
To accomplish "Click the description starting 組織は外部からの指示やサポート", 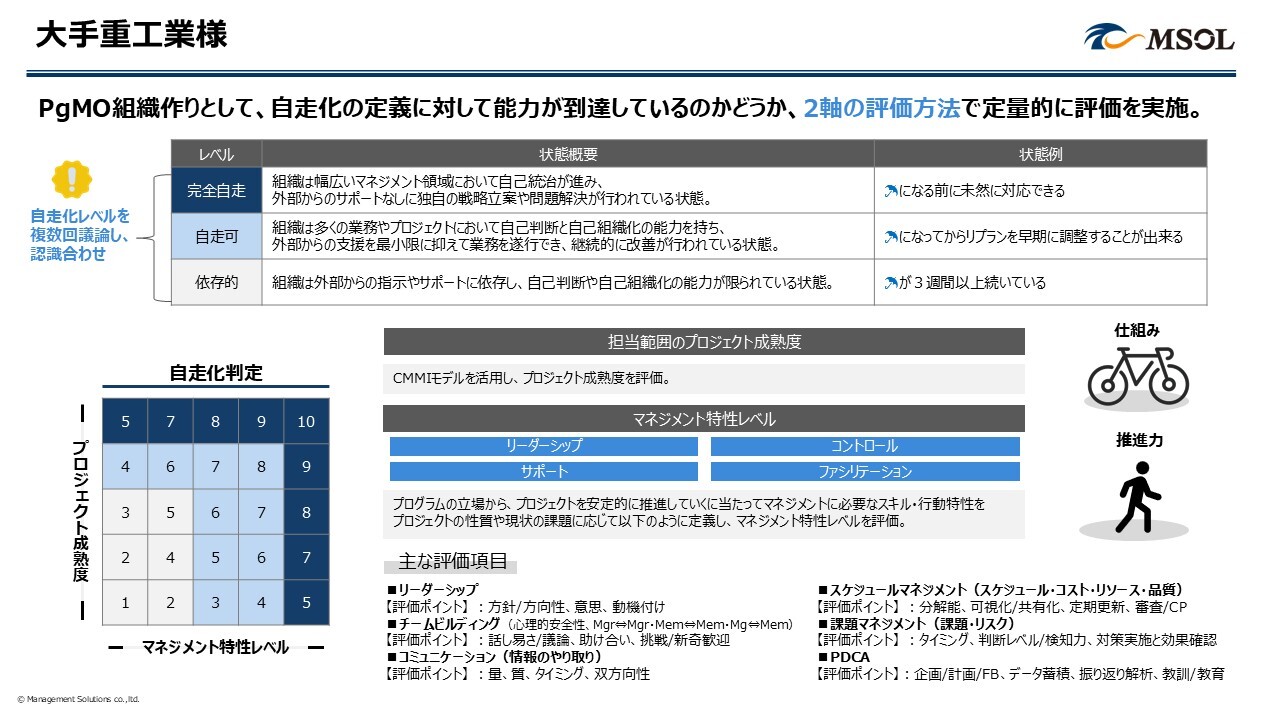I will coord(553,283).
